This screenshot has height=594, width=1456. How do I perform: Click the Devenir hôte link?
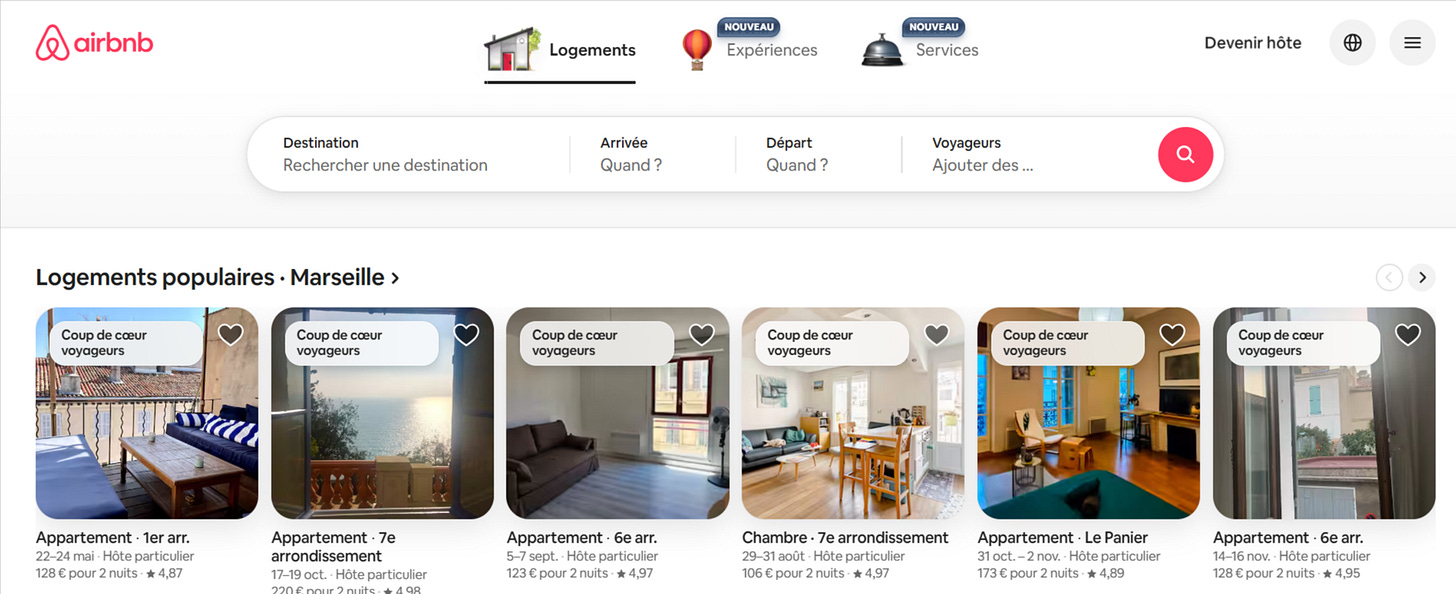pyautogui.click(x=1253, y=43)
